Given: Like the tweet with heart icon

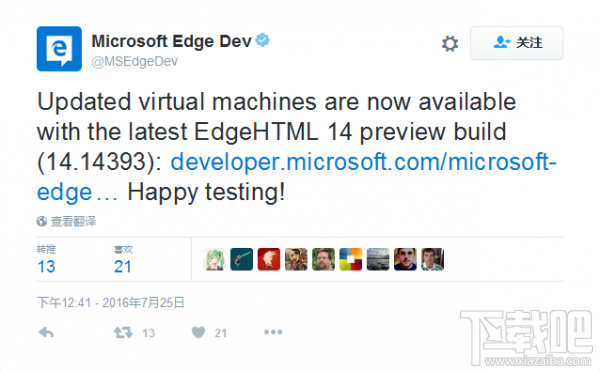Looking at the screenshot, I should tap(198, 332).
